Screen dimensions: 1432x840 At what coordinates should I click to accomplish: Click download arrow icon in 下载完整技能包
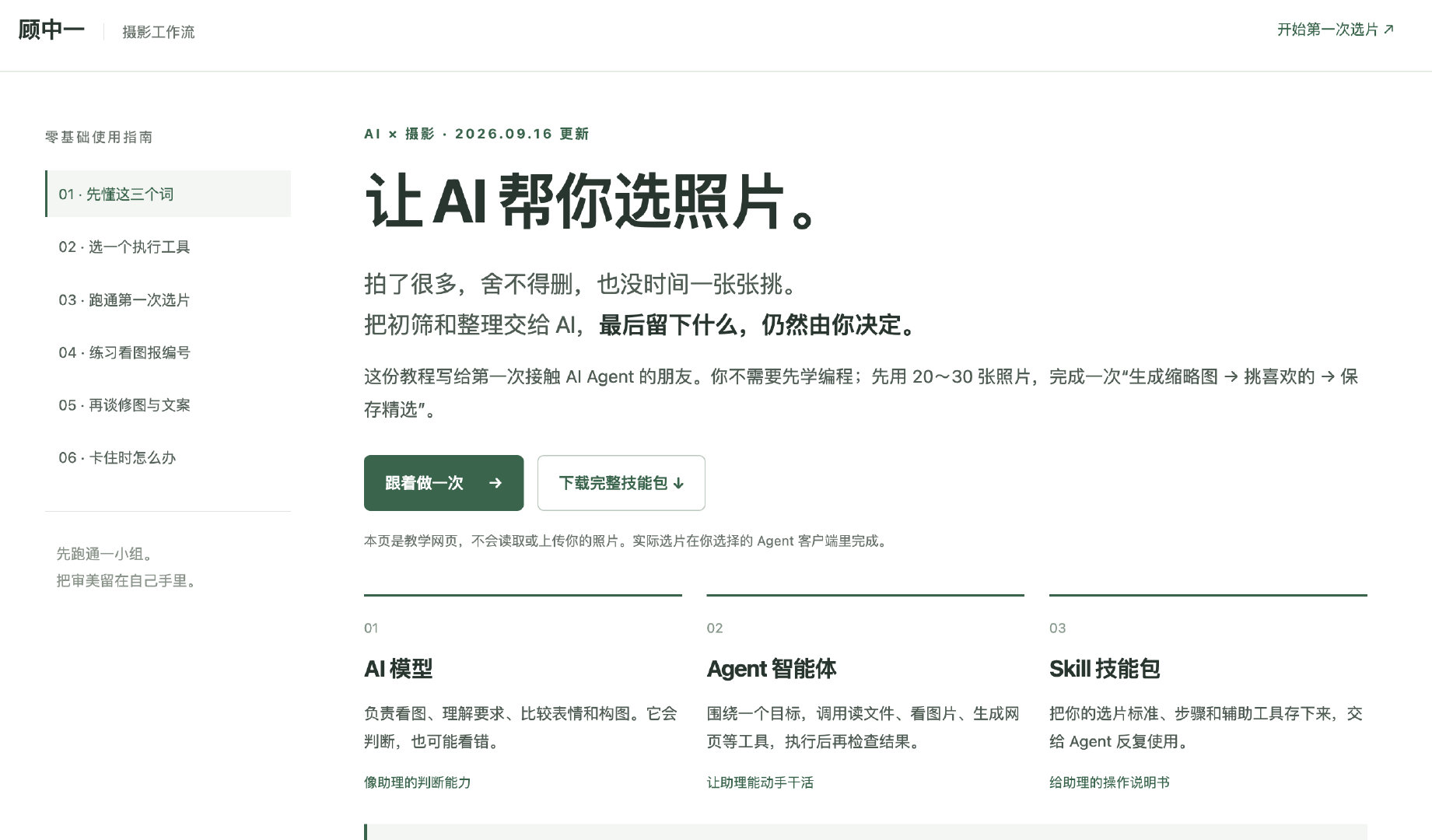coord(678,483)
